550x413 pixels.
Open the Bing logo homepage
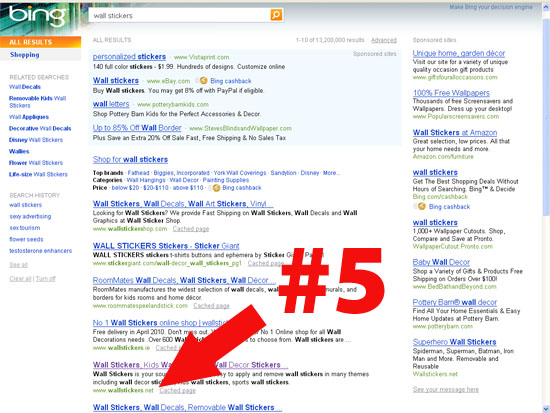pos(37,16)
